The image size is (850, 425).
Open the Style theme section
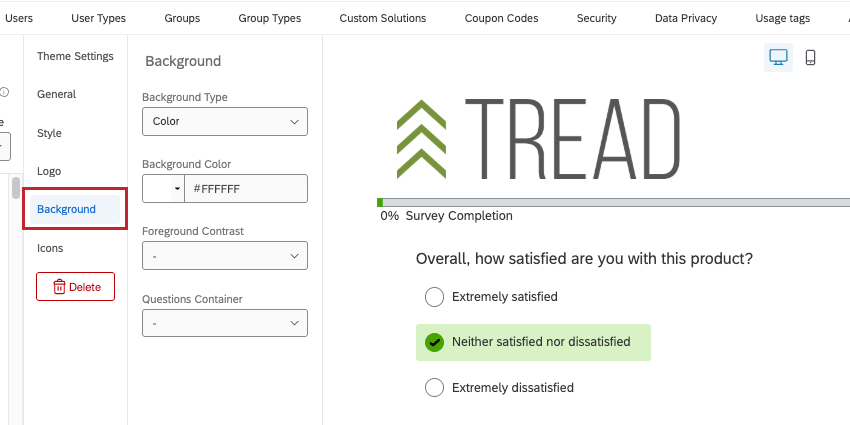(x=49, y=133)
